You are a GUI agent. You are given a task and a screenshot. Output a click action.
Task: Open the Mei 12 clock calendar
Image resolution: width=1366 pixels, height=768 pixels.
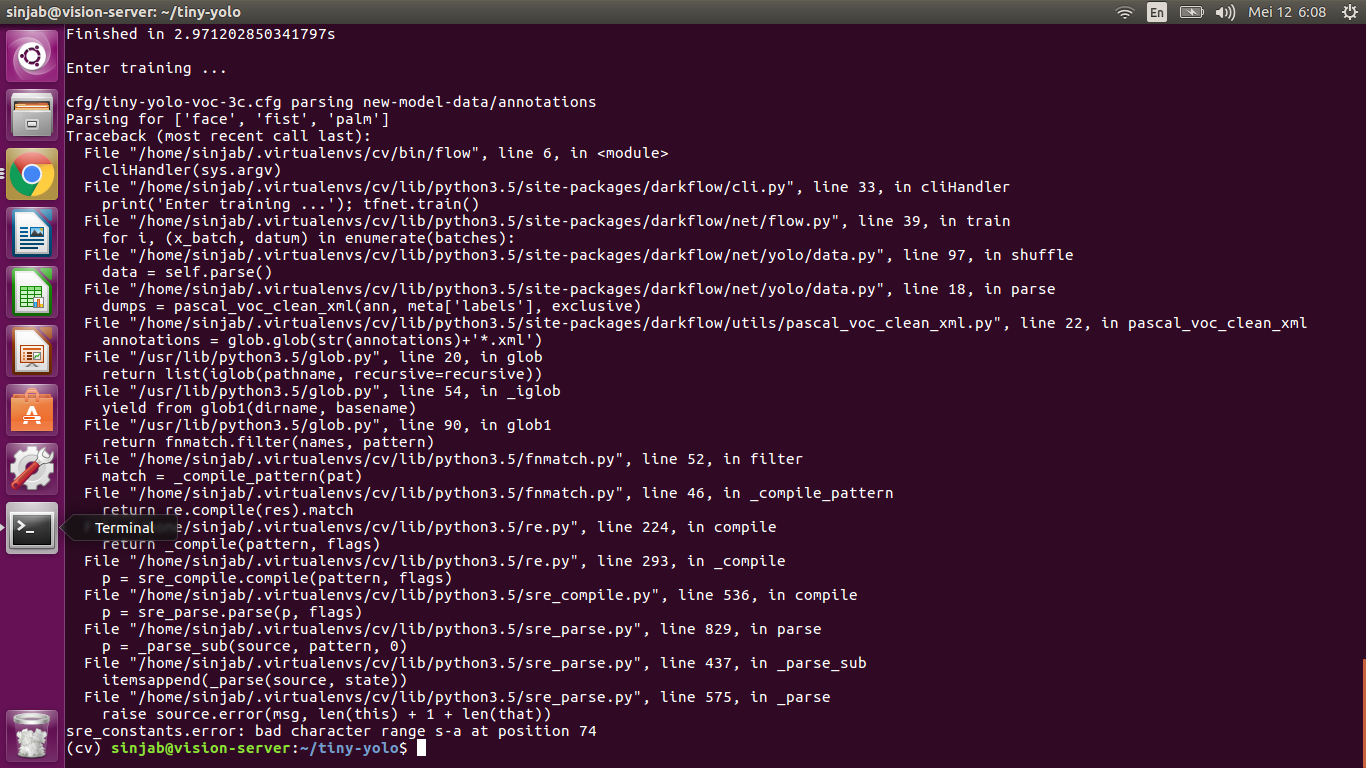(x=1286, y=12)
